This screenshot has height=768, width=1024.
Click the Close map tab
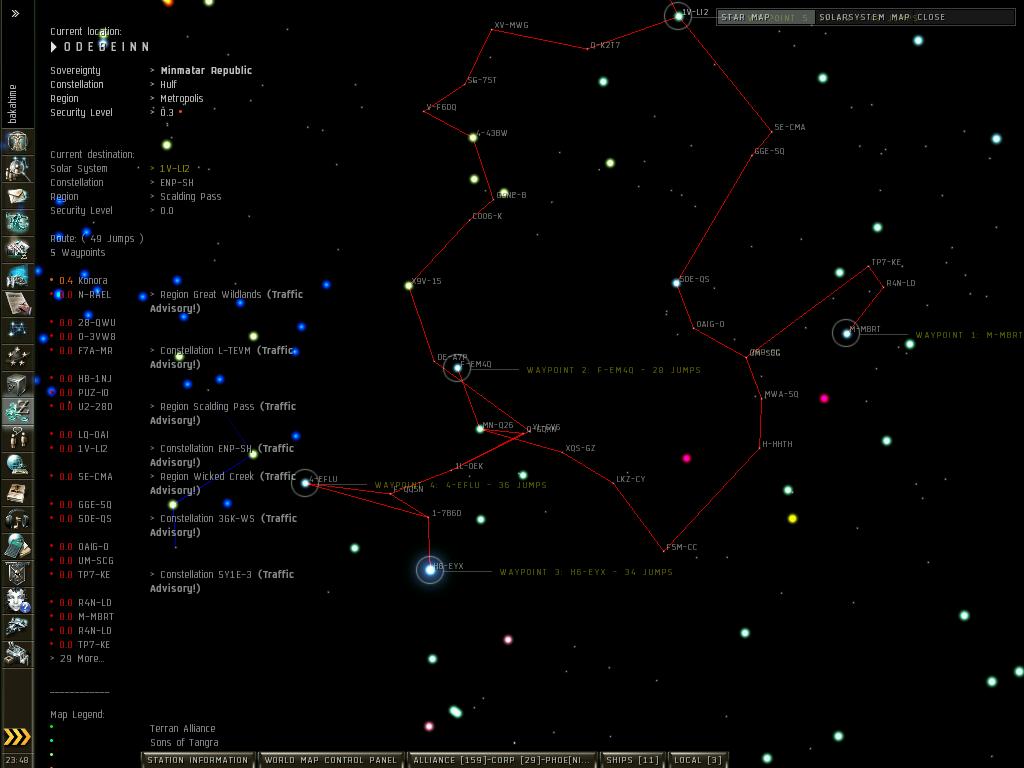tap(931, 17)
